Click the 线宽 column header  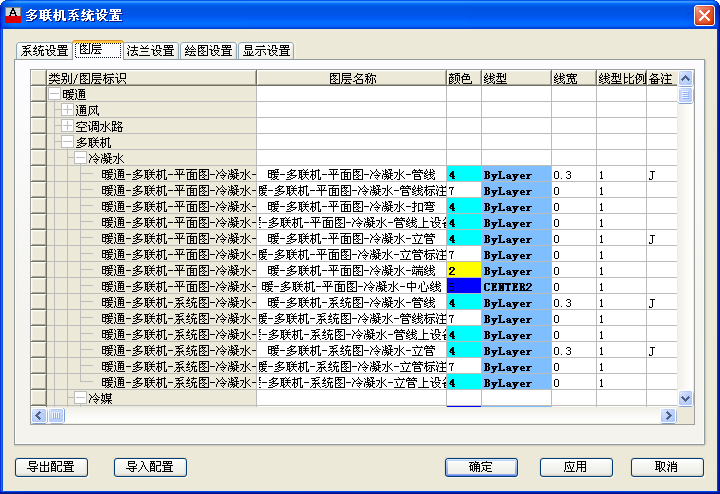pos(572,78)
